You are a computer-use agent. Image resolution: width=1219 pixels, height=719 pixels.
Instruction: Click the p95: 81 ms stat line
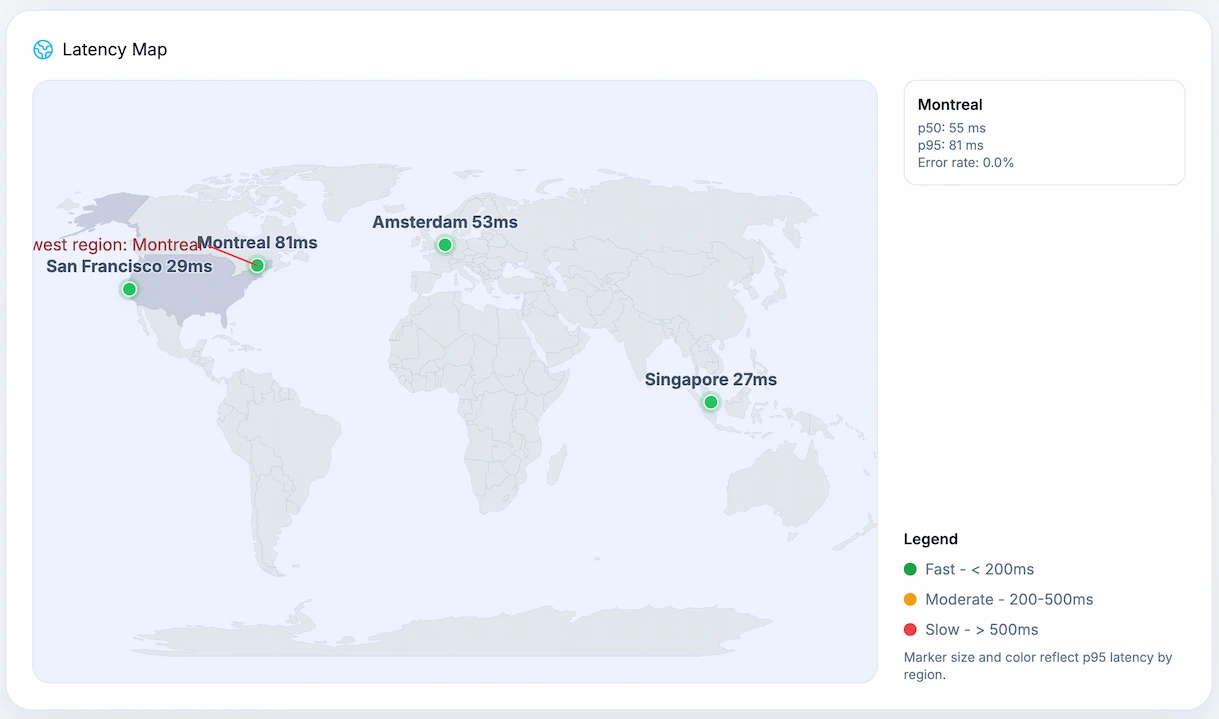(x=950, y=145)
